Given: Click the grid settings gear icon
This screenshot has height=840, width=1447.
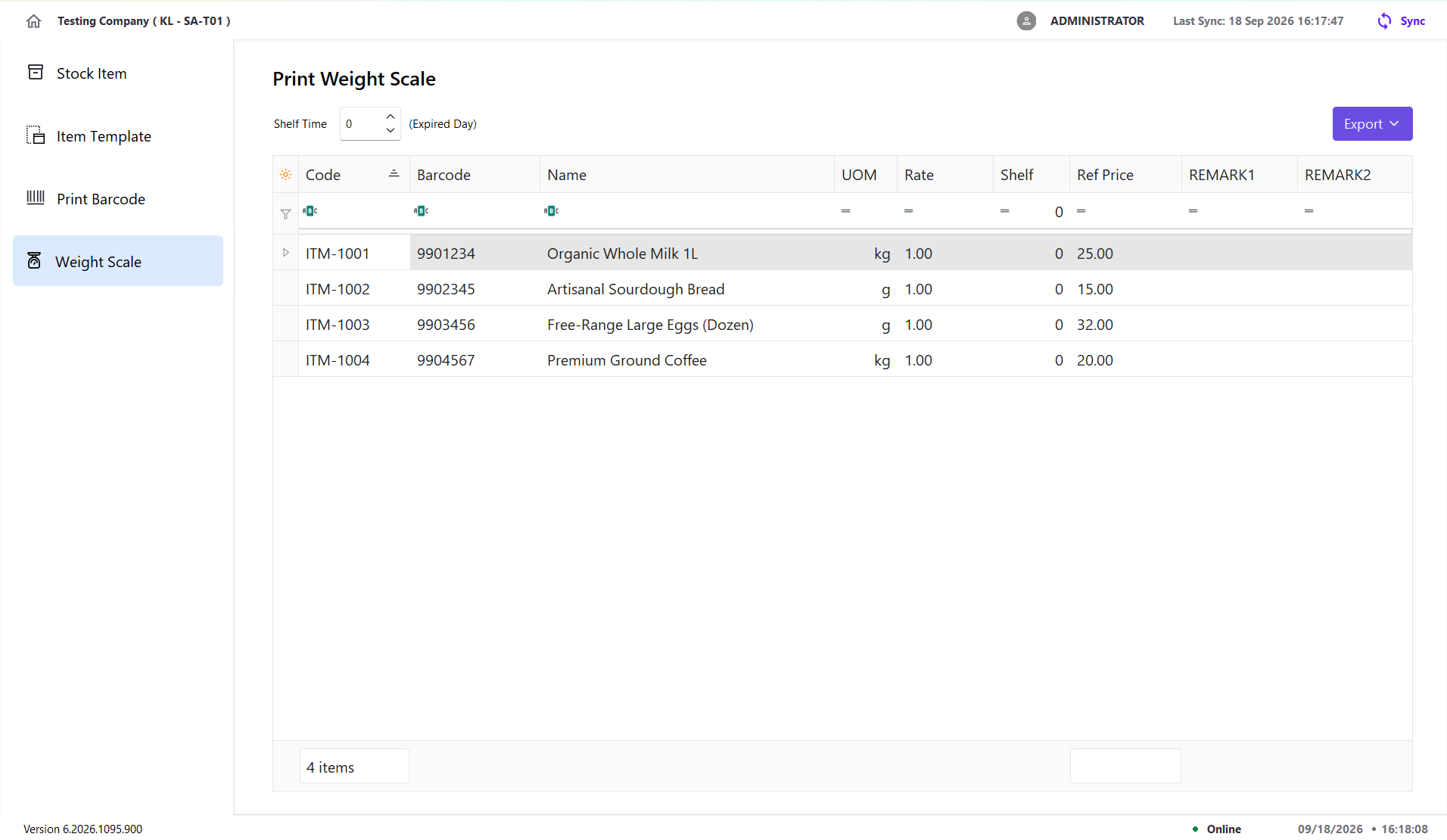Looking at the screenshot, I should (285, 175).
